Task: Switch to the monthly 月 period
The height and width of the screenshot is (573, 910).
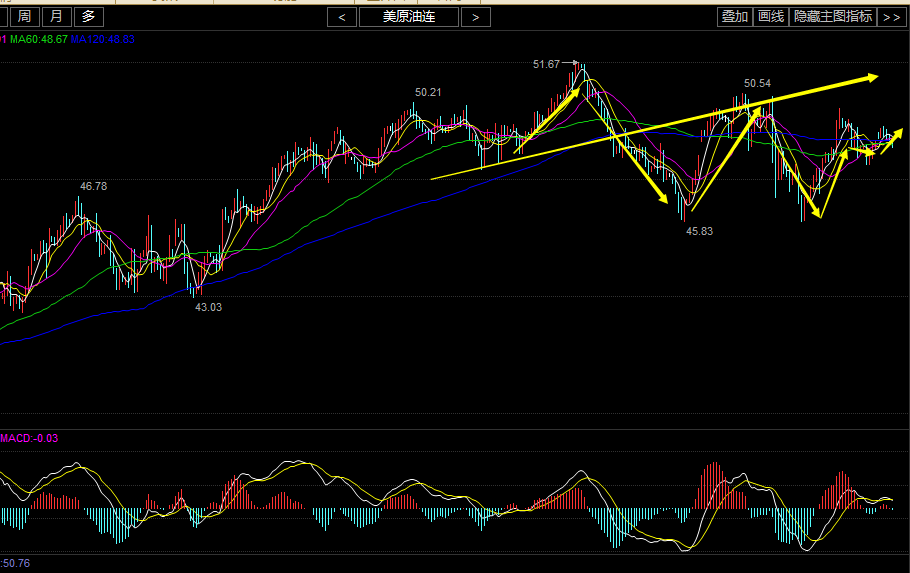Action: [x=57, y=16]
